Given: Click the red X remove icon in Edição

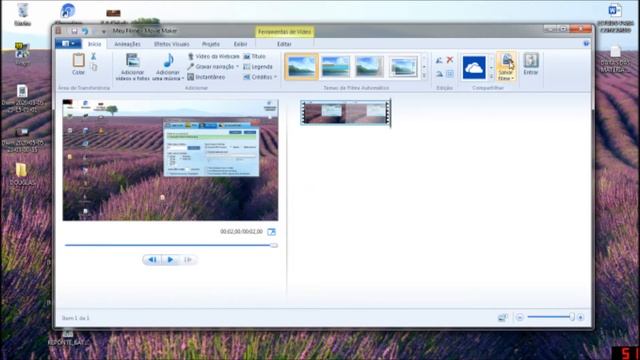Looking at the screenshot, I should [x=450, y=60].
